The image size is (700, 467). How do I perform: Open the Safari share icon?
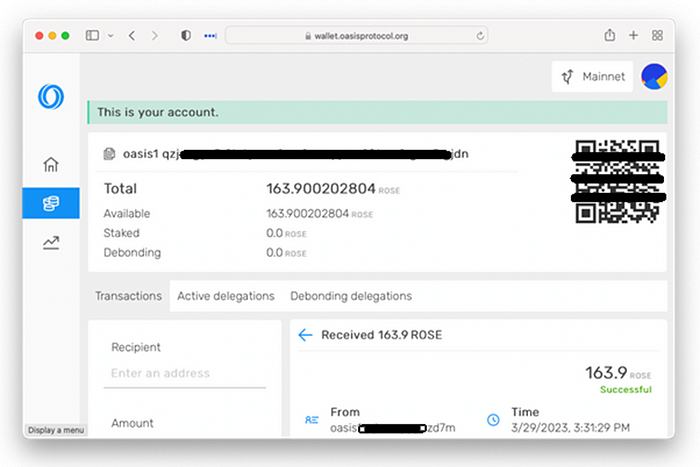point(609,35)
